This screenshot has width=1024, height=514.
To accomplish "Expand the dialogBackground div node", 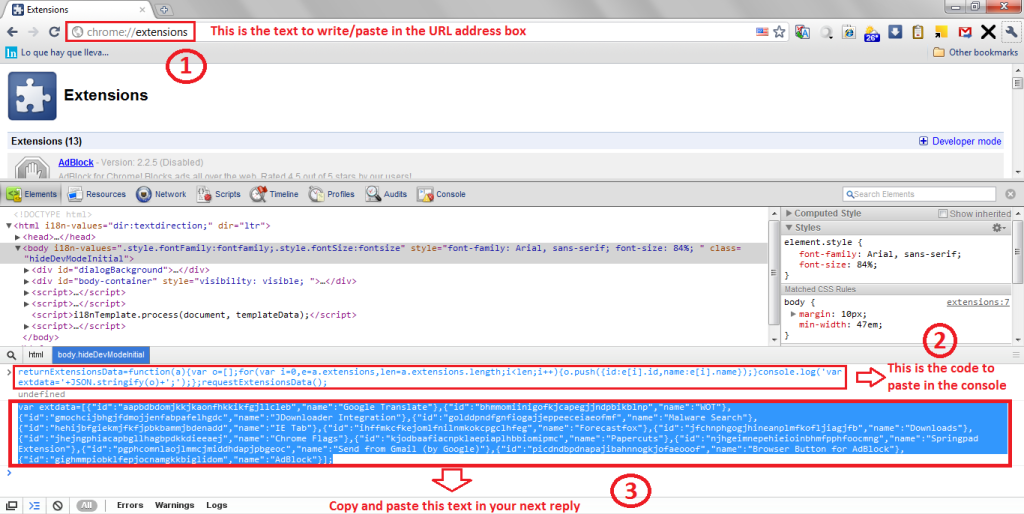I will coord(26,270).
